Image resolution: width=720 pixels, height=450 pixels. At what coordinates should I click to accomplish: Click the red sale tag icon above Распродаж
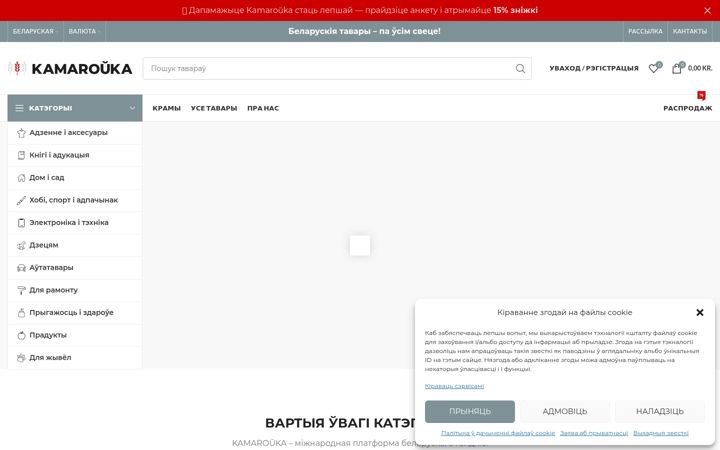pyautogui.click(x=701, y=96)
